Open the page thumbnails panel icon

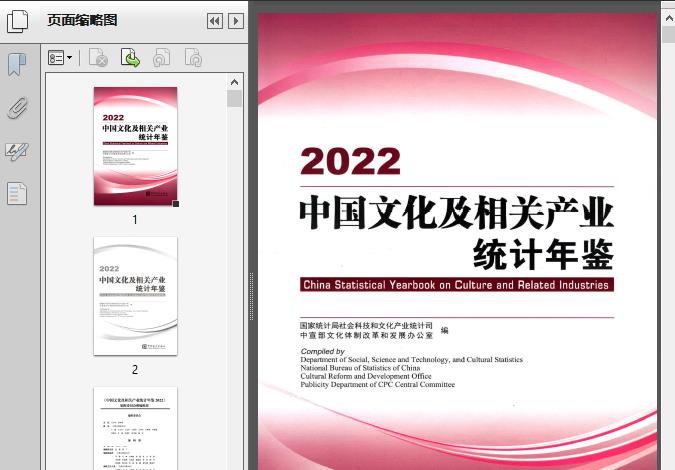pyautogui.click(x=18, y=21)
